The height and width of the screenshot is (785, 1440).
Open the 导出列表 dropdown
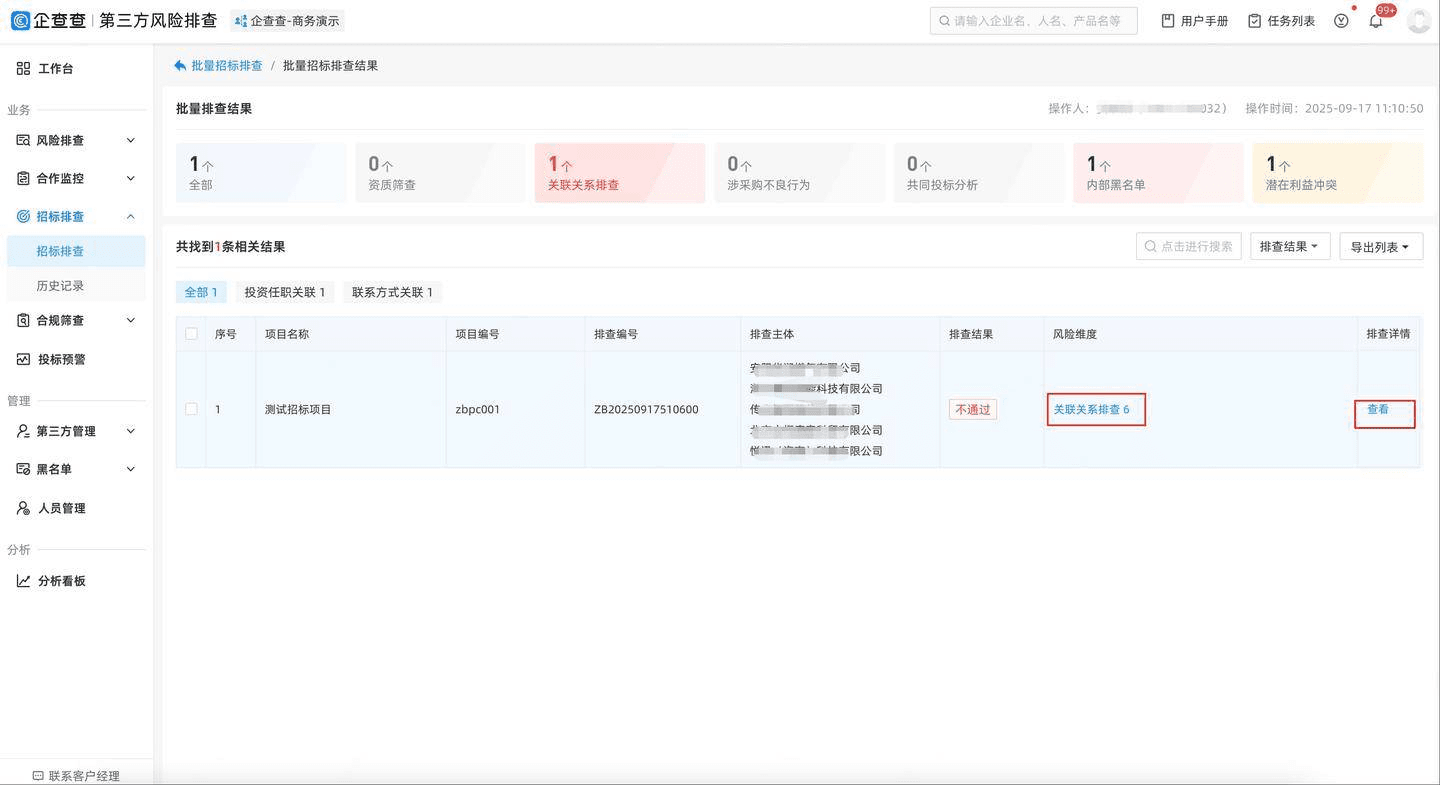[x=1381, y=247]
